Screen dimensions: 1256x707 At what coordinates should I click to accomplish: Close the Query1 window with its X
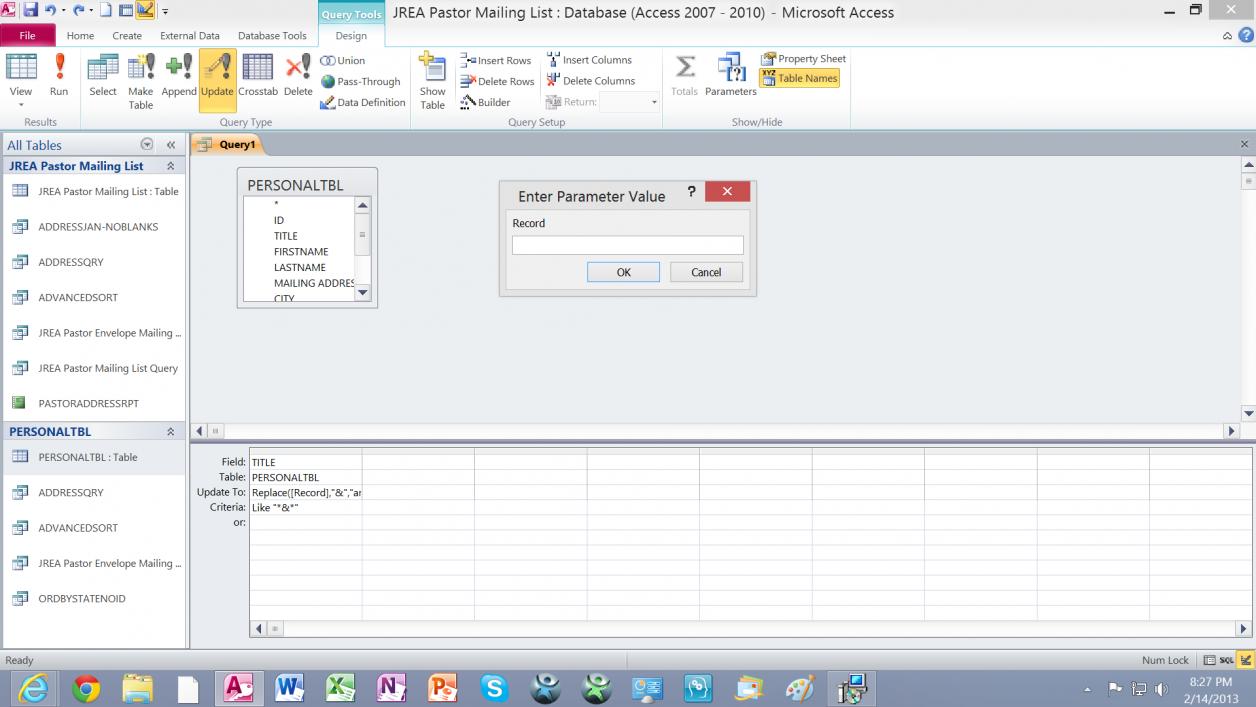(1244, 145)
